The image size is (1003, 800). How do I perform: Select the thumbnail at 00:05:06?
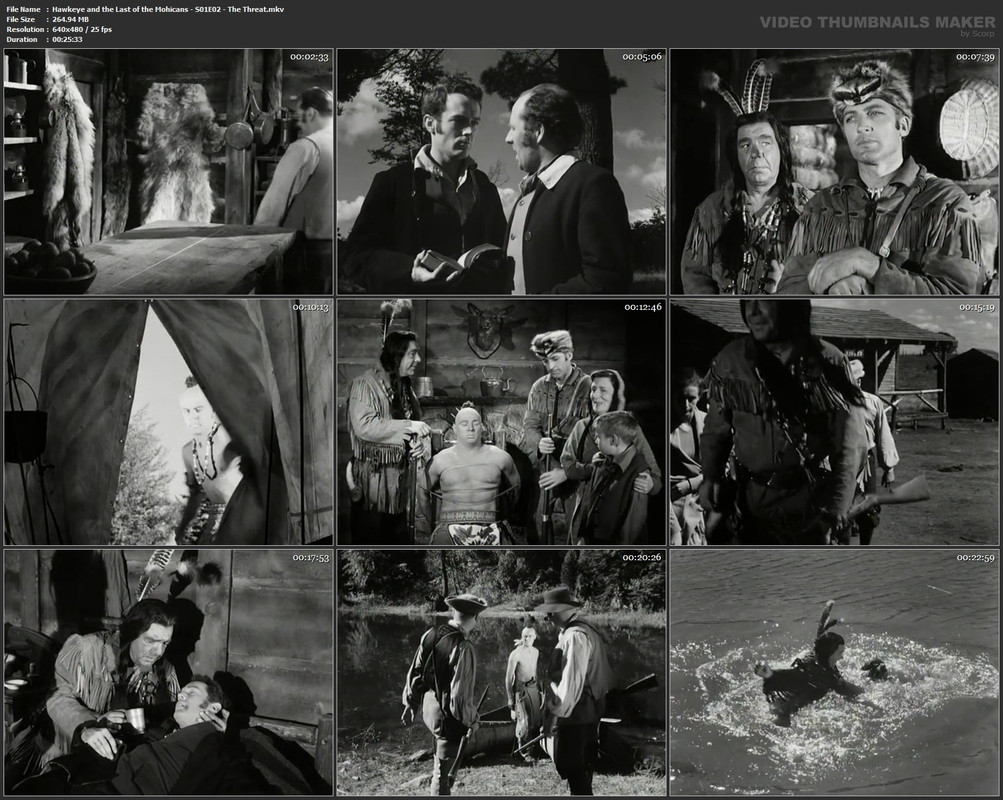click(502, 171)
